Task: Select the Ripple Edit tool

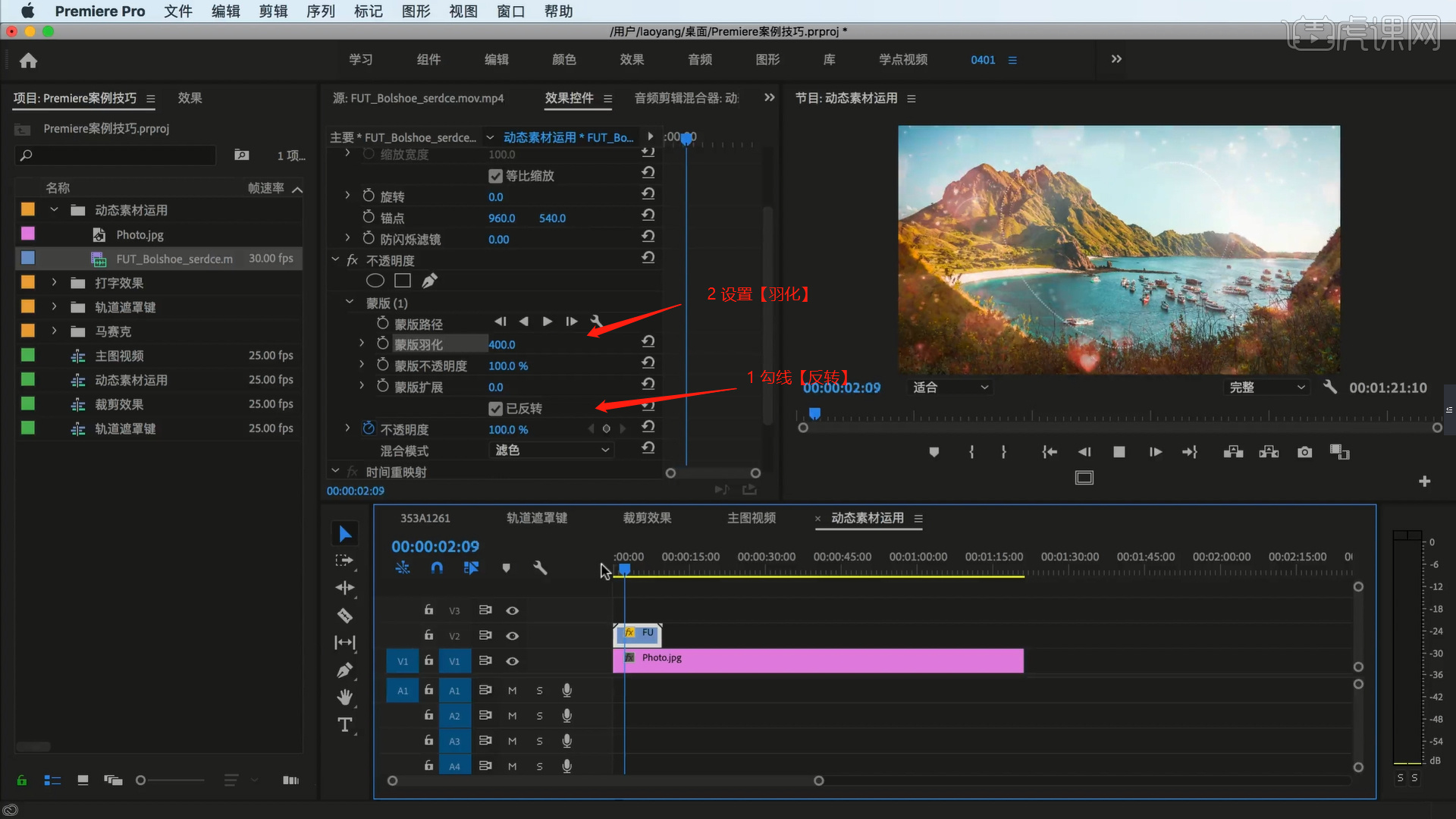Action: [x=345, y=588]
